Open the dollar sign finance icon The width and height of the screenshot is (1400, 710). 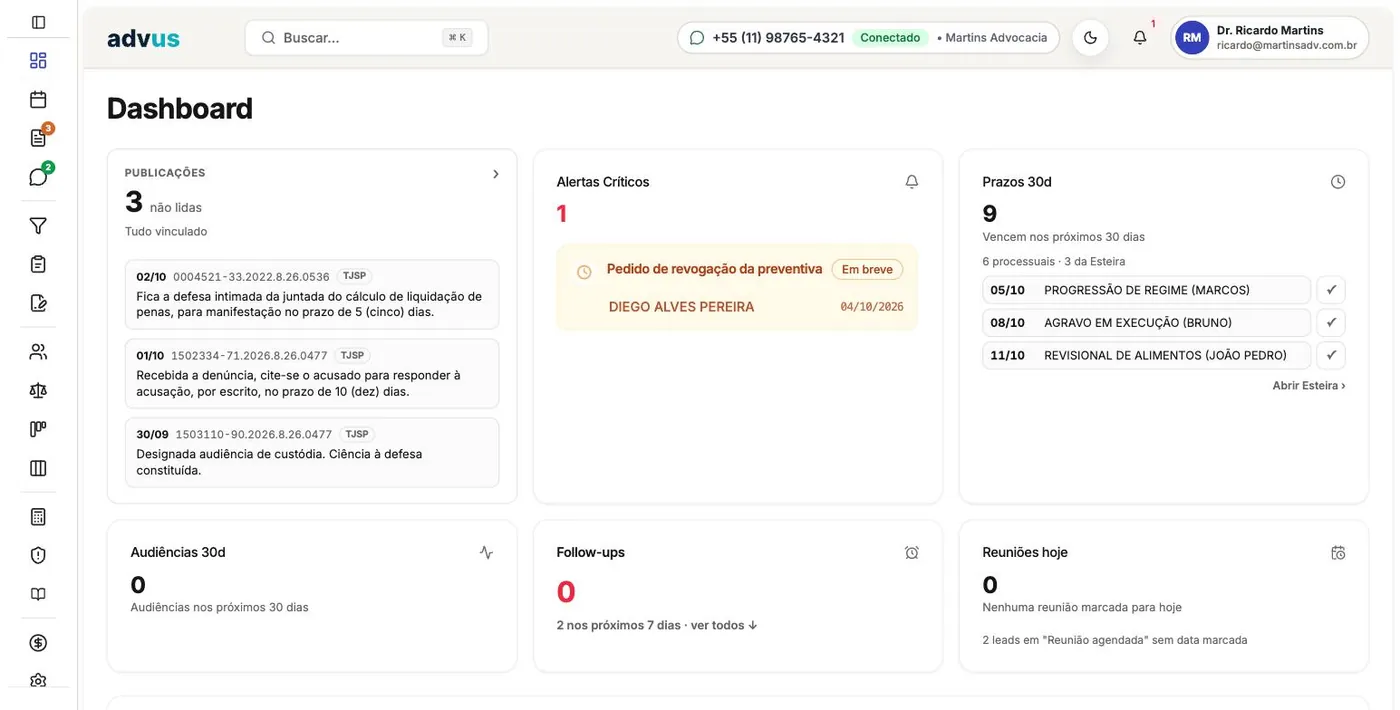[x=38, y=643]
